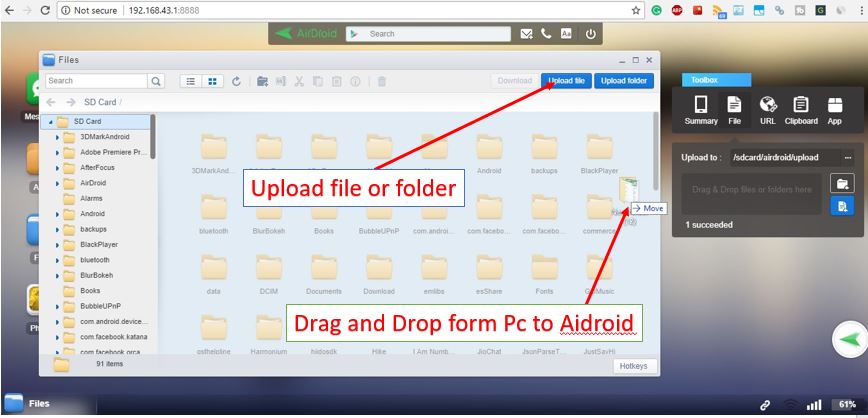Select Books folder in the tree
Image resolution: width=868 pixels, height=418 pixels.
pos(90,291)
